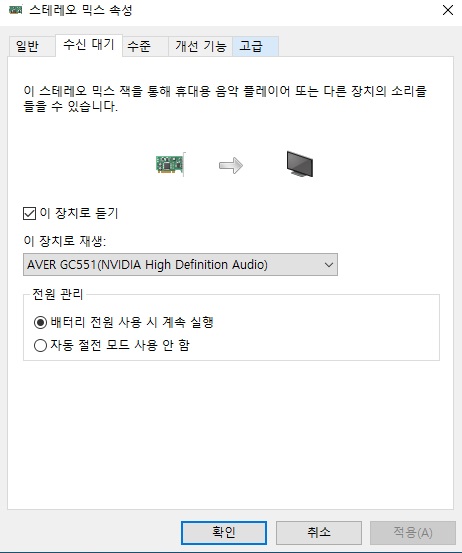
Task: Click the grayed-out 적용(A) button
Action: [x=413, y=533]
